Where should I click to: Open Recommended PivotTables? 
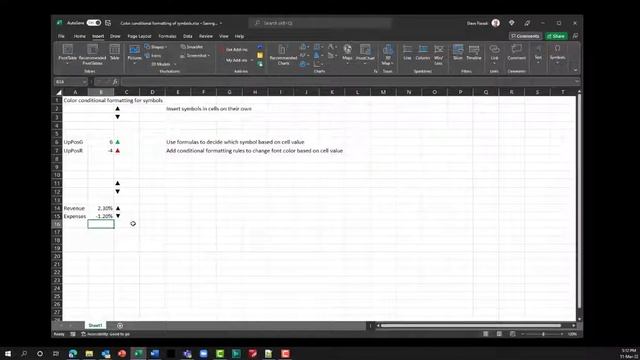92,54
